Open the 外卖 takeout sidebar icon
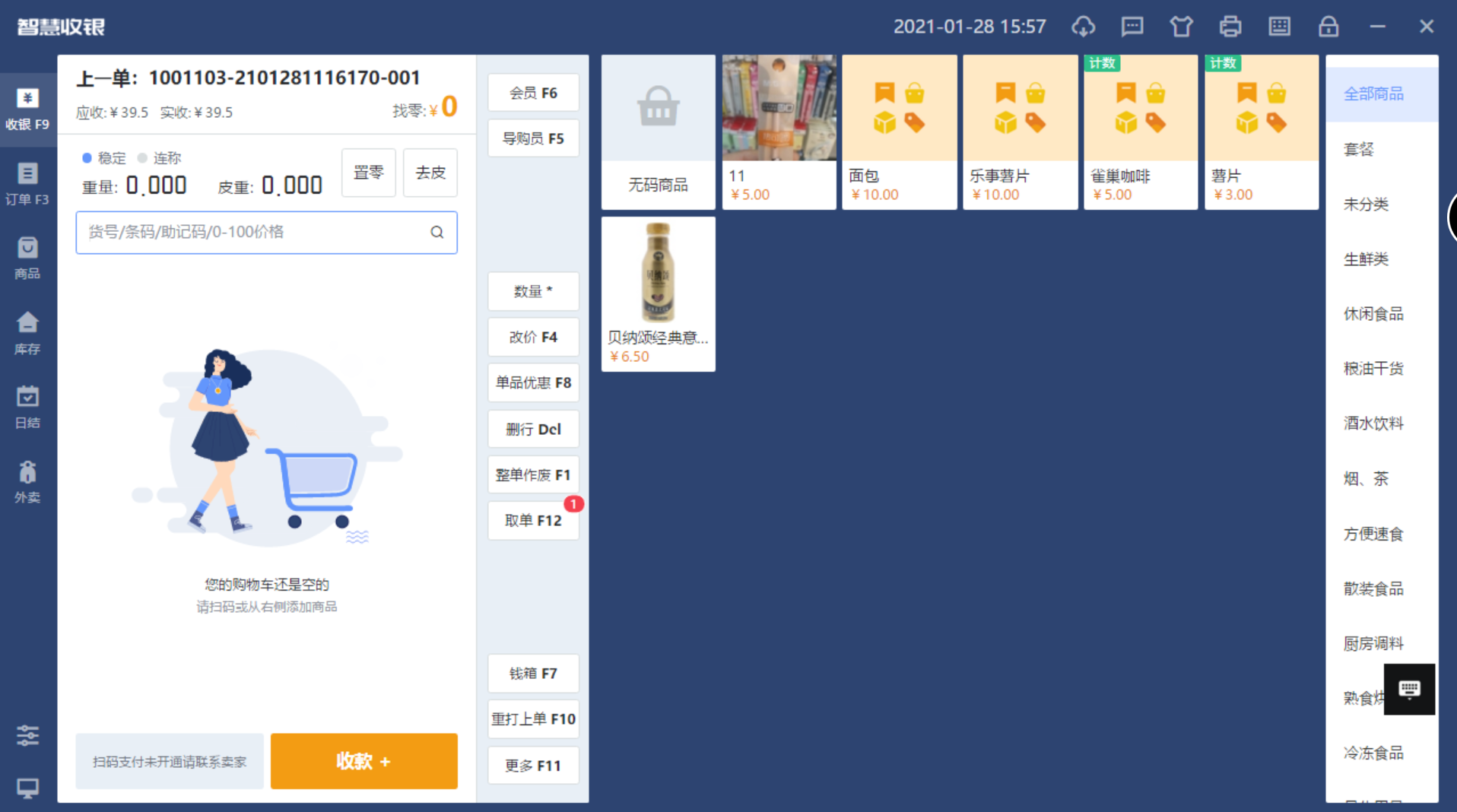The width and height of the screenshot is (1457, 812). pyautogui.click(x=27, y=482)
